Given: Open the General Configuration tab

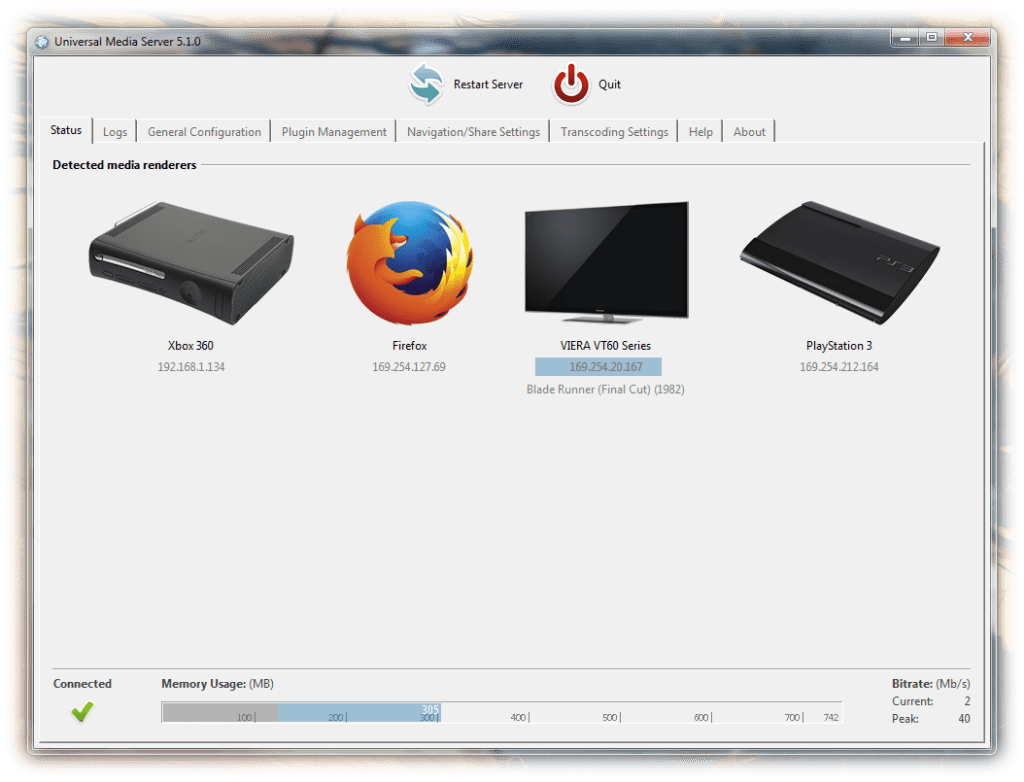Looking at the screenshot, I should (203, 131).
